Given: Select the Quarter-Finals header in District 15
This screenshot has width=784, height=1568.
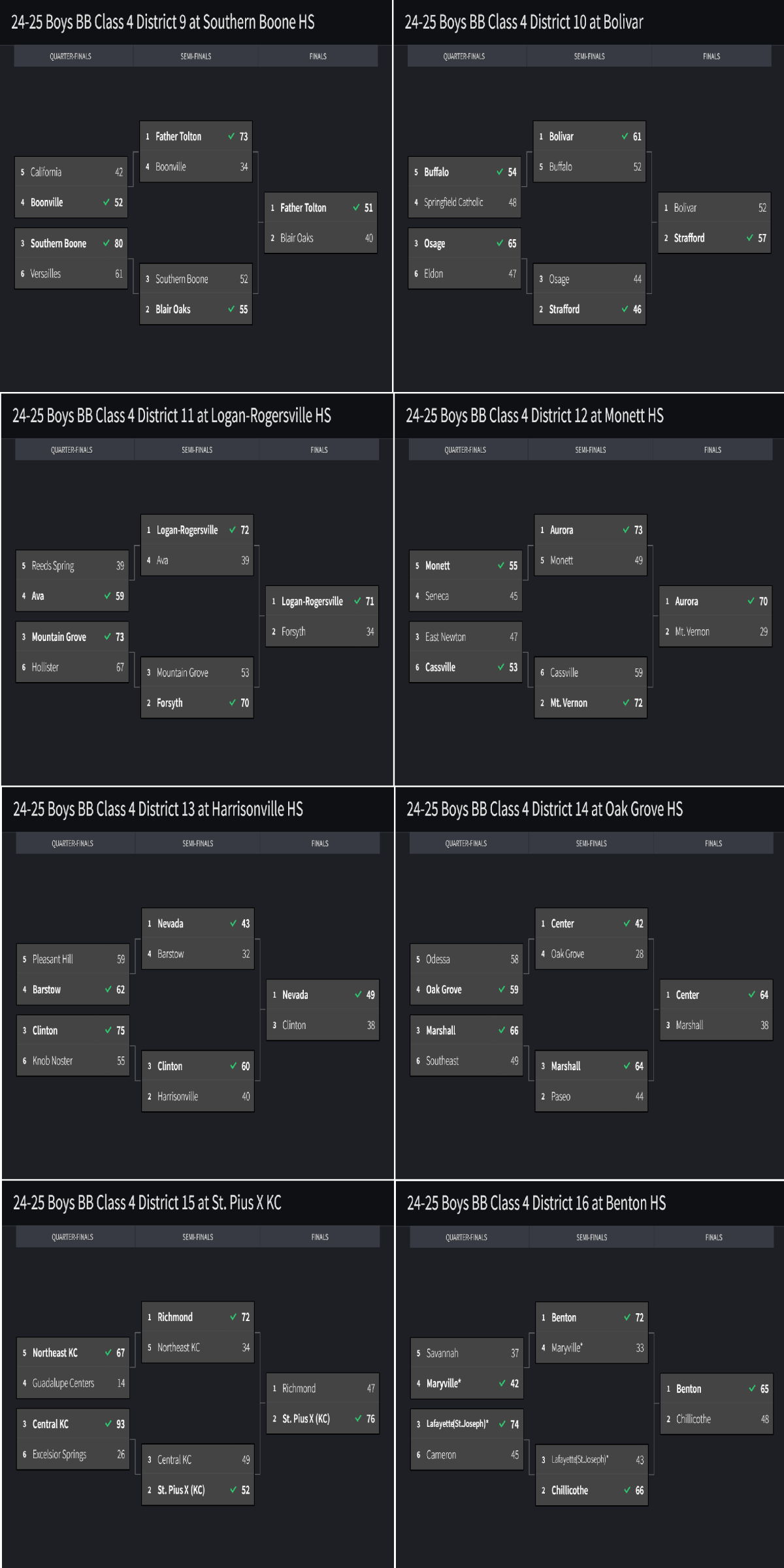Looking at the screenshot, I should 73,1237.
